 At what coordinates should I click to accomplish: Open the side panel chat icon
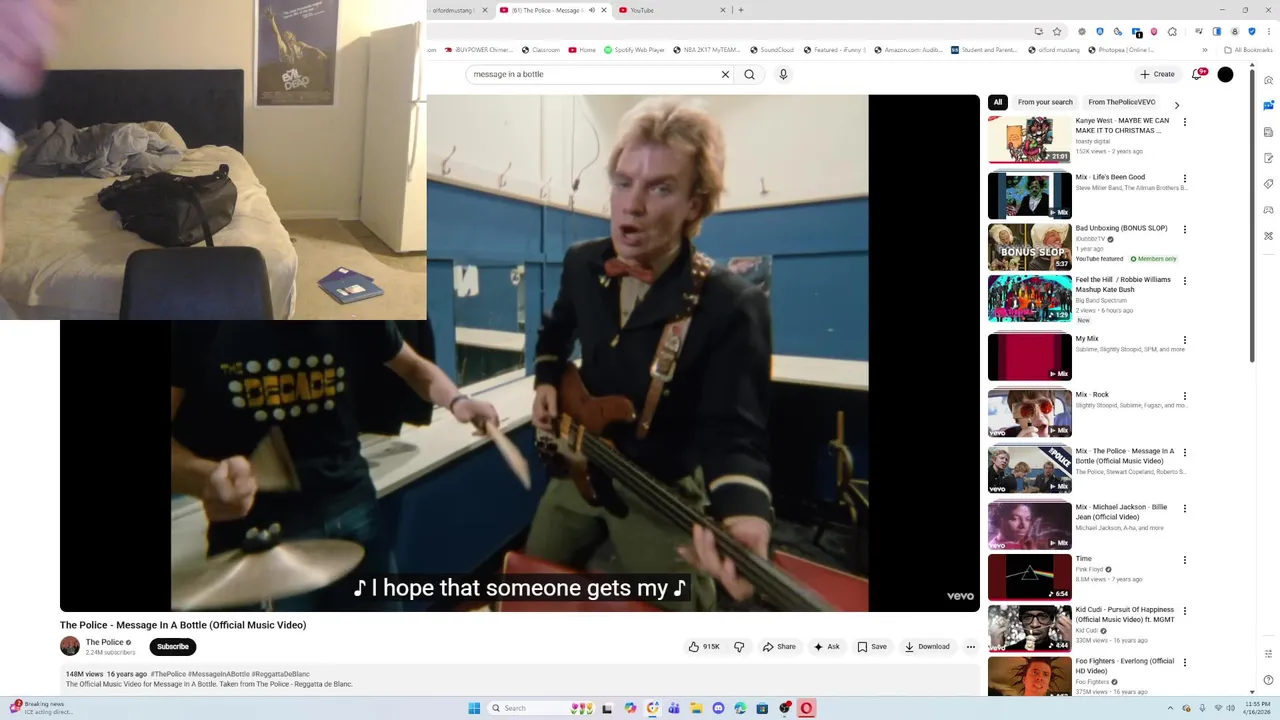[x=1268, y=105]
